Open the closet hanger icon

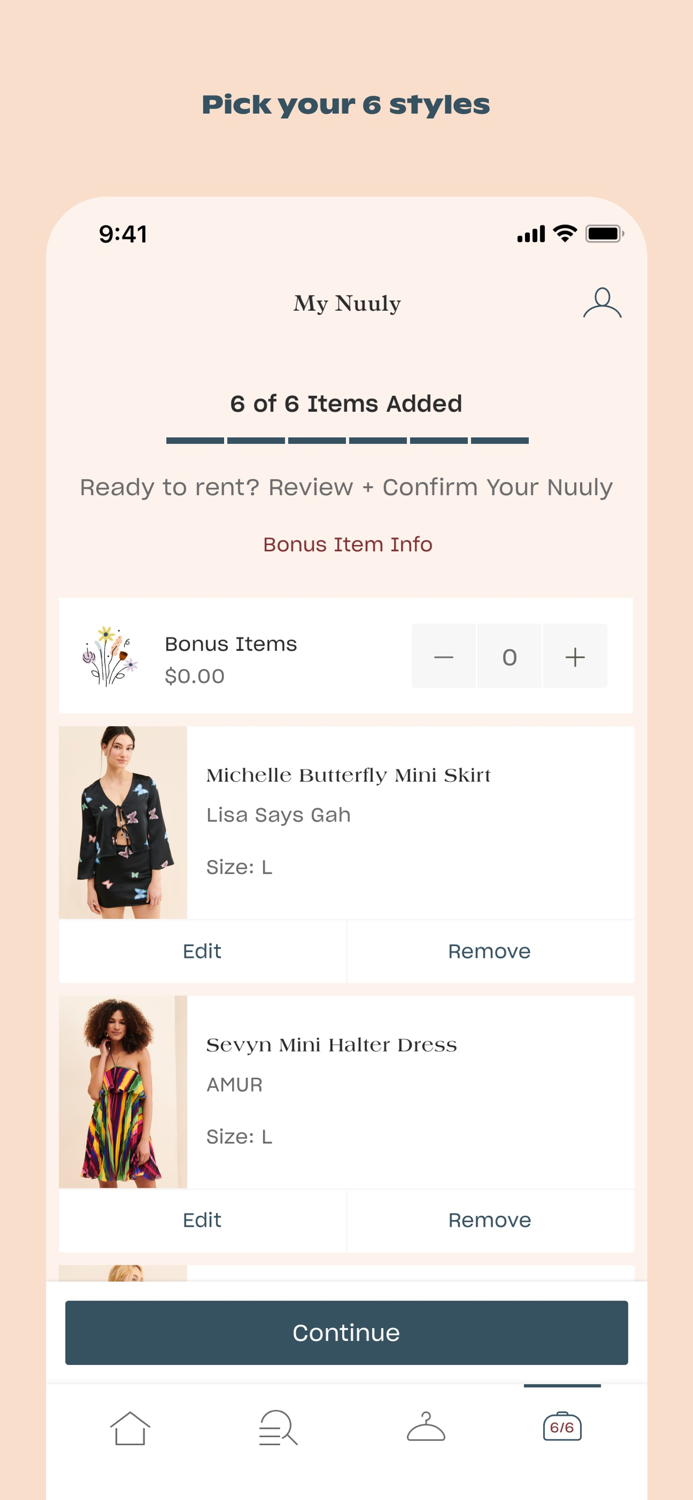pos(426,1428)
